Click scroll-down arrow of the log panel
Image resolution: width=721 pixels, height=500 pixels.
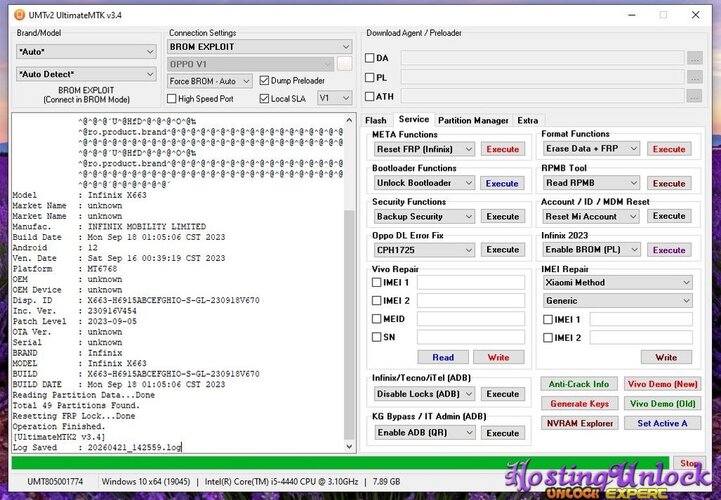pos(349,446)
